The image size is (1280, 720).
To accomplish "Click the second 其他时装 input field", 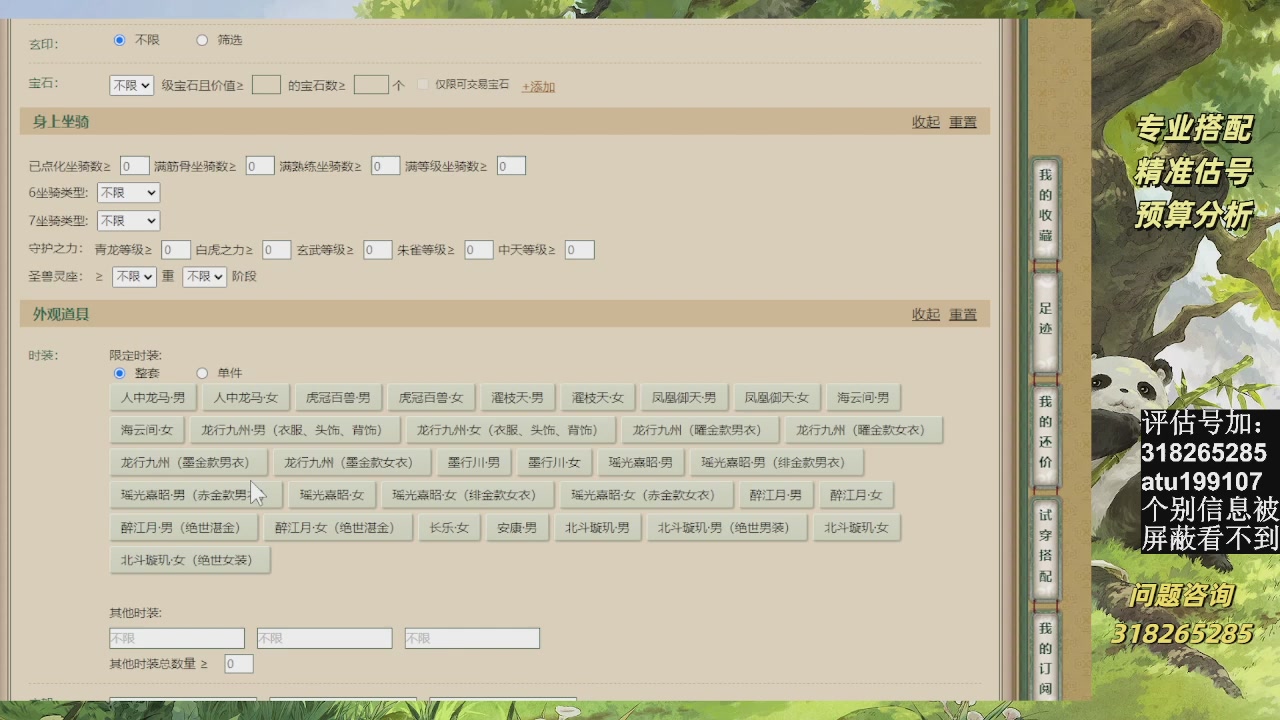I will click(x=325, y=638).
